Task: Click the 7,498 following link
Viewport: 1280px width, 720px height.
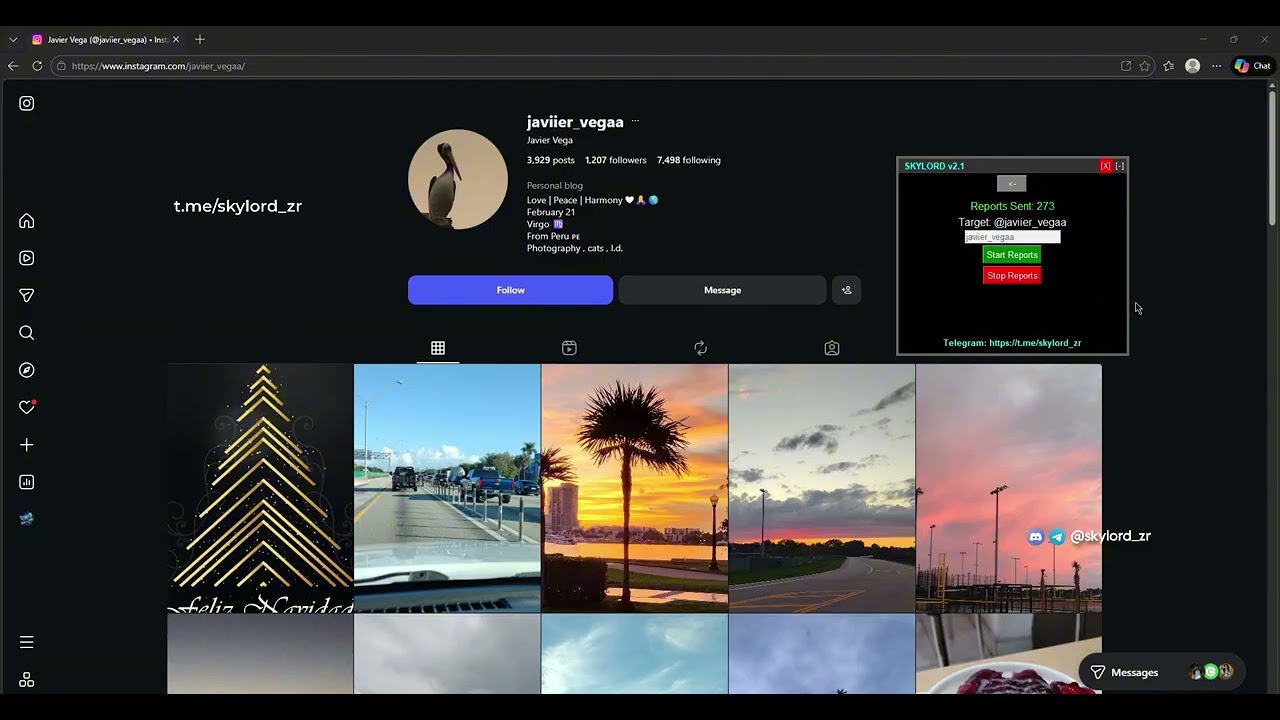Action: 689,160
